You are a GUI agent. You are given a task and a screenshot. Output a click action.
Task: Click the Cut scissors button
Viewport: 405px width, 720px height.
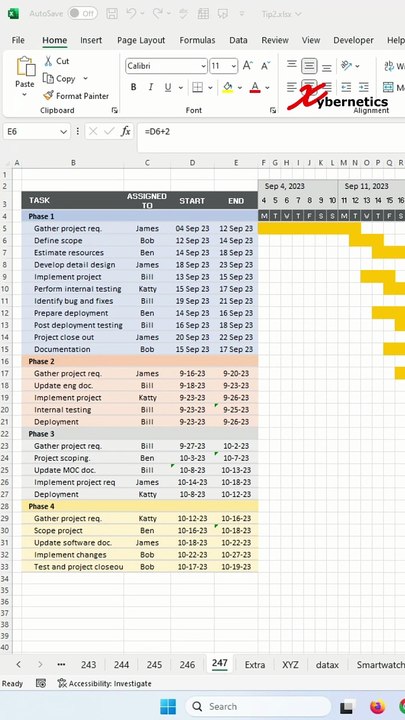pyautogui.click(x=56, y=61)
